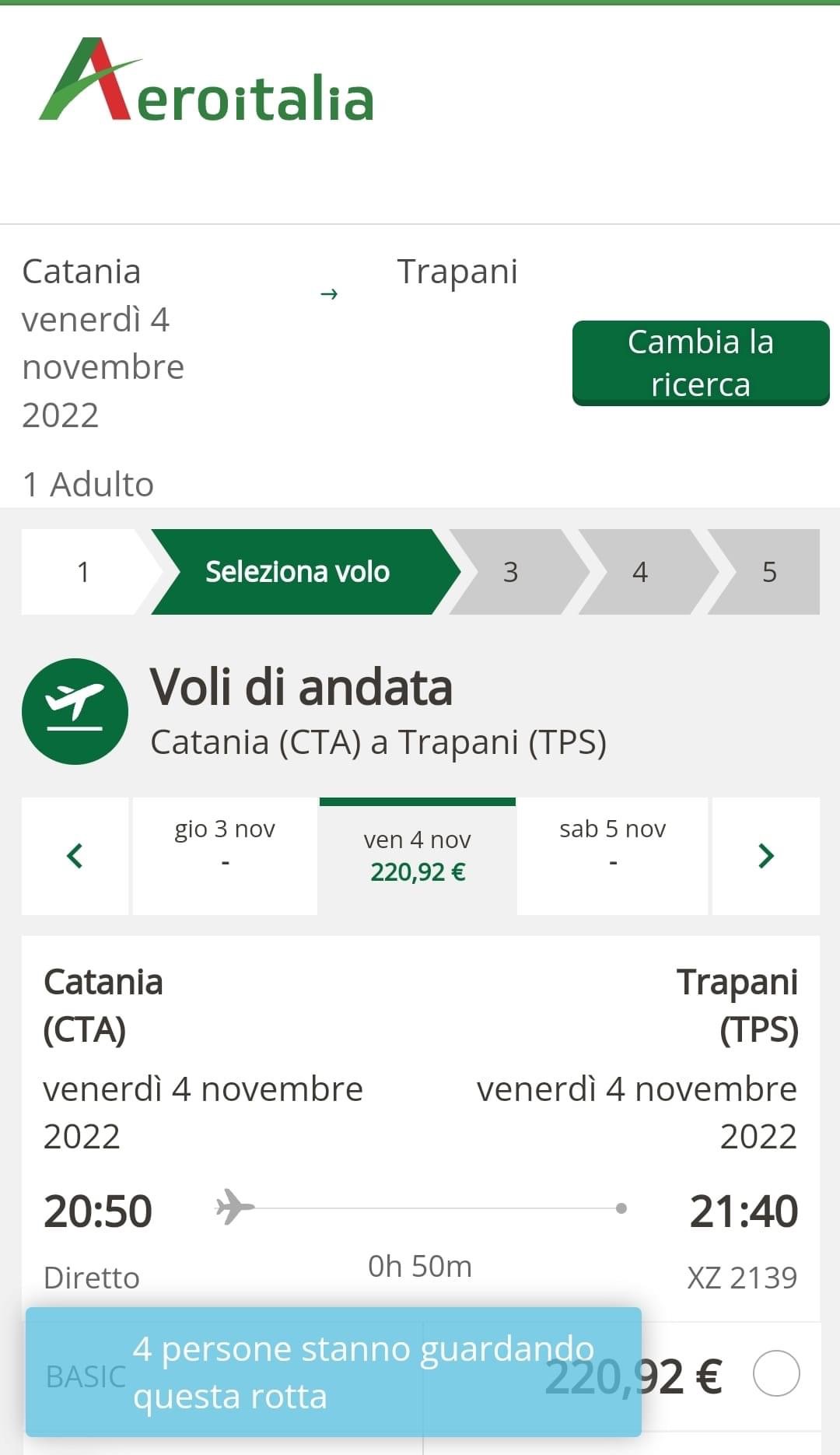This screenshot has width=840, height=1455.
Task: Click the Seleziona volo step
Action: click(298, 572)
